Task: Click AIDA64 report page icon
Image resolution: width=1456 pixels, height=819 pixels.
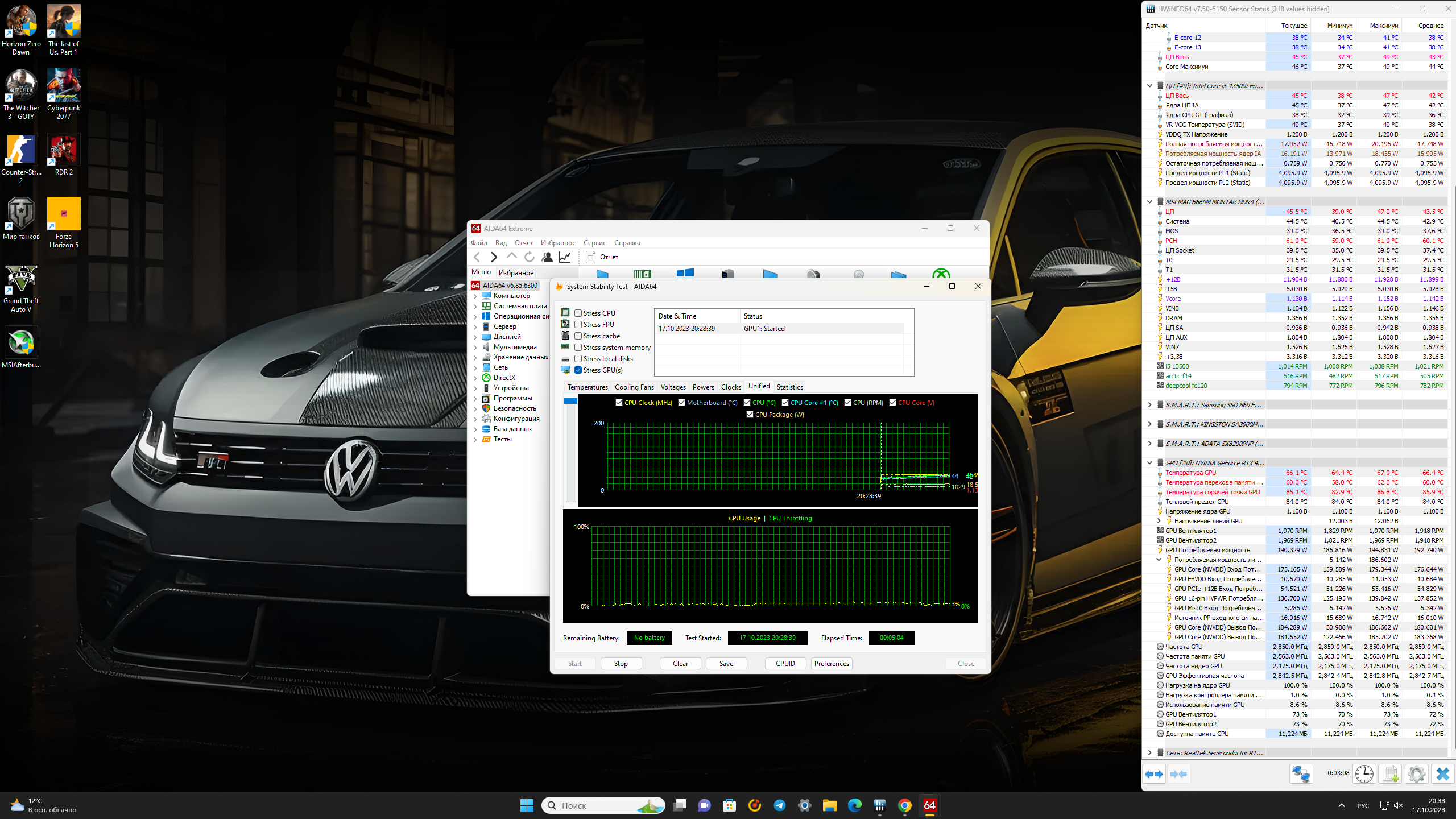Action: [591, 257]
